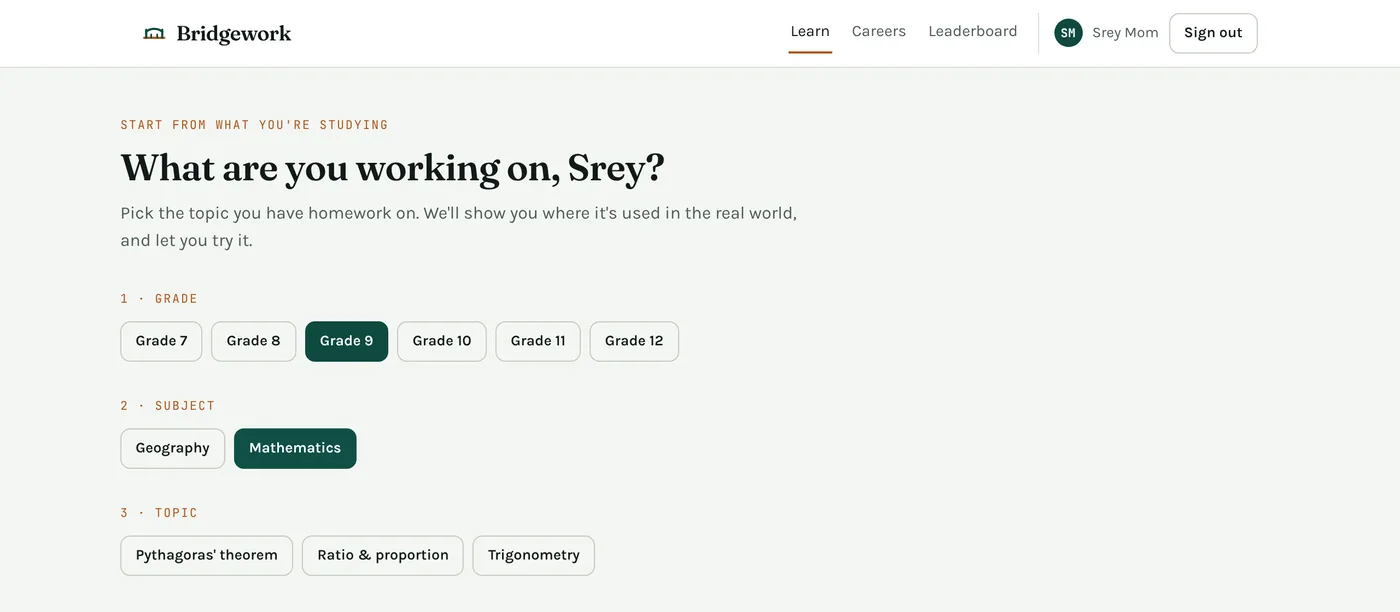The image size is (1400, 612).
Task: Click the "2 · SUBJECT" section label
Action: pyautogui.click(x=168, y=406)
